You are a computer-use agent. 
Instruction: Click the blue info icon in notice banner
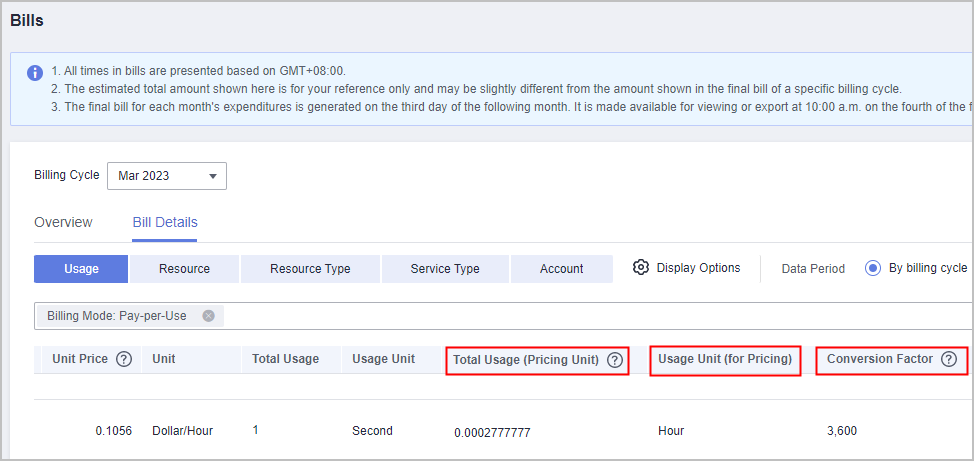click(x=35, y=72)
